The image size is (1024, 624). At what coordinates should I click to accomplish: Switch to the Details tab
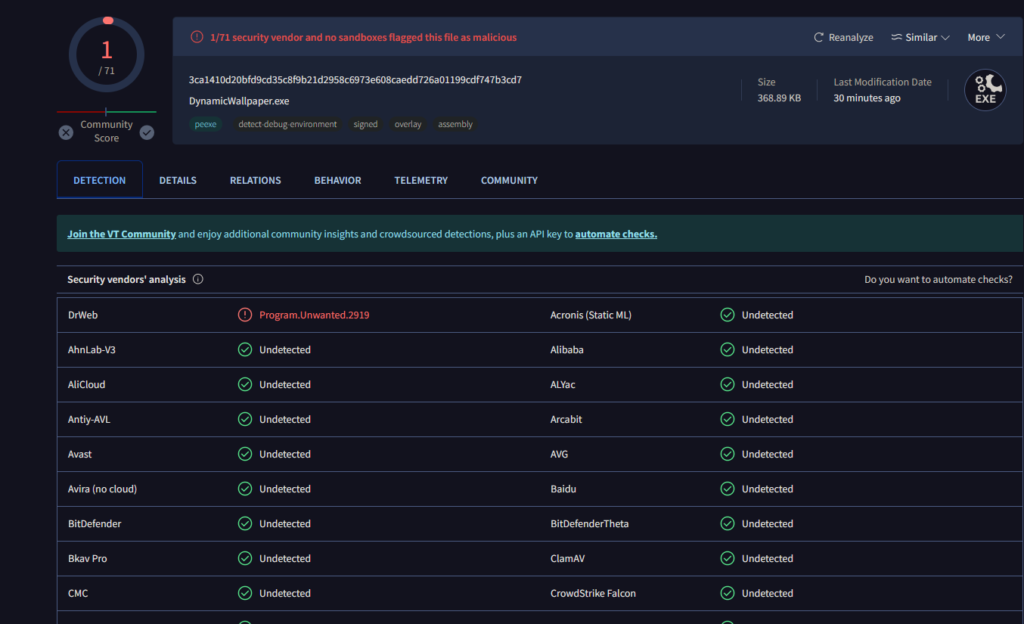pos(178,180)
